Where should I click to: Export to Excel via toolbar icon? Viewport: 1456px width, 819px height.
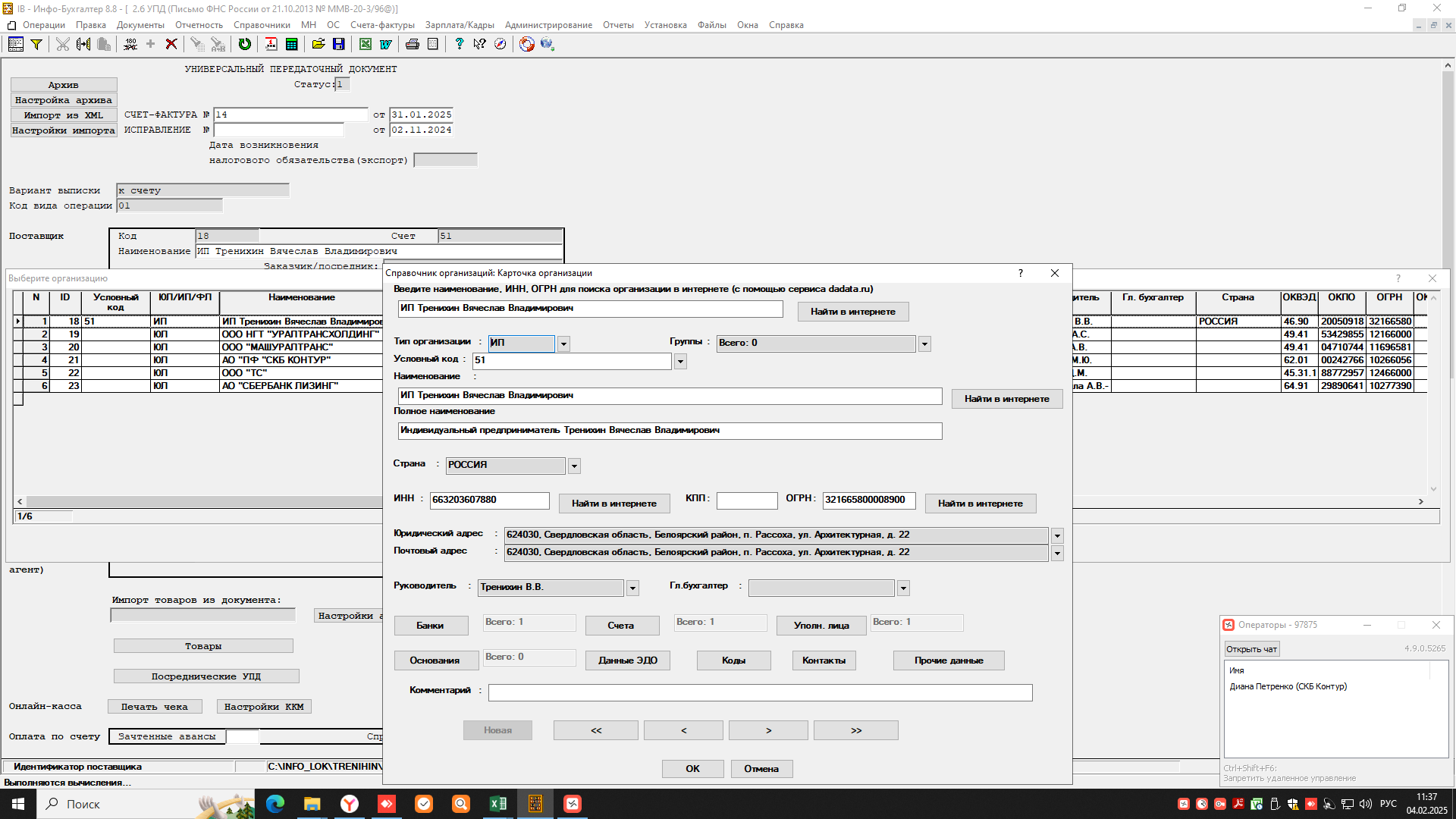[x=366, y=44]
